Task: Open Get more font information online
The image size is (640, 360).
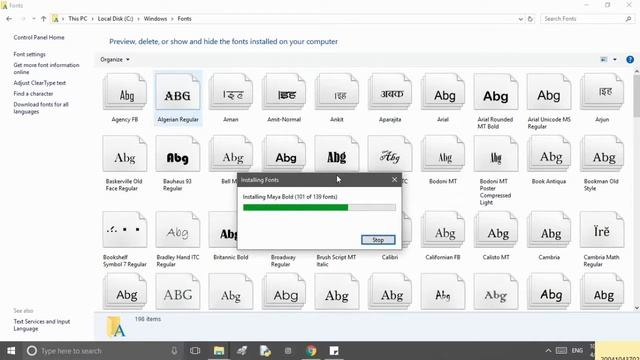Action: (x=46, y=69)
